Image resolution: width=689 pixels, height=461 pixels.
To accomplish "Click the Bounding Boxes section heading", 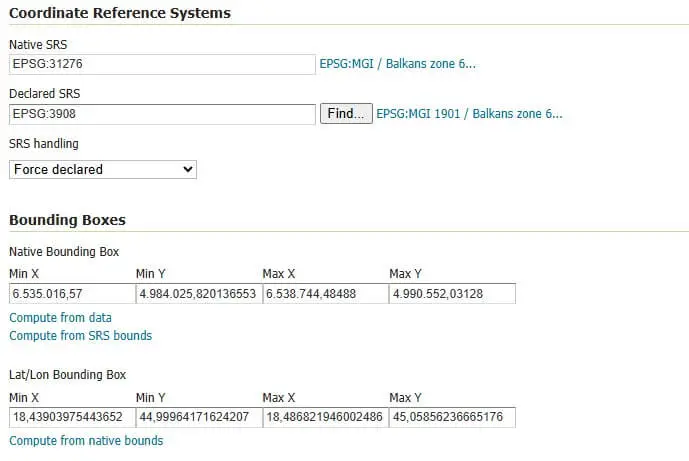I will [x=67, y=220].
